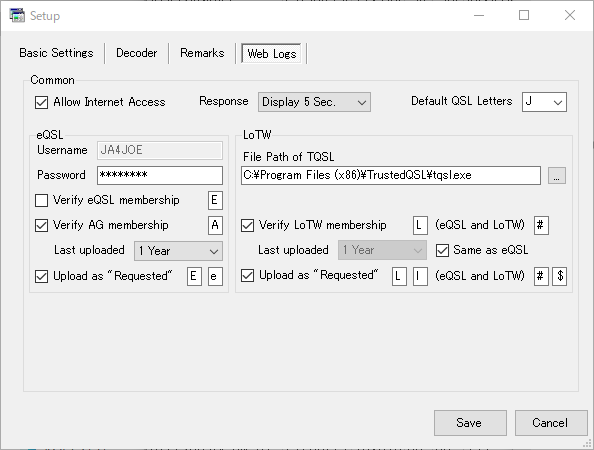This screenshot has width=594, height=450.
Task: Open the eQSL Last uploaded dropdown
Action: pyautogui.click(x=178, y=251)
